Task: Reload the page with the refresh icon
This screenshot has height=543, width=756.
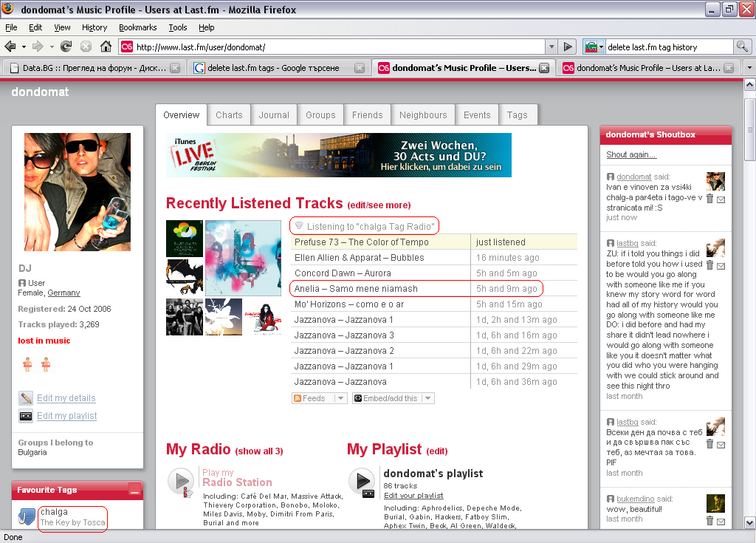Action: click(x=66, y=47)
